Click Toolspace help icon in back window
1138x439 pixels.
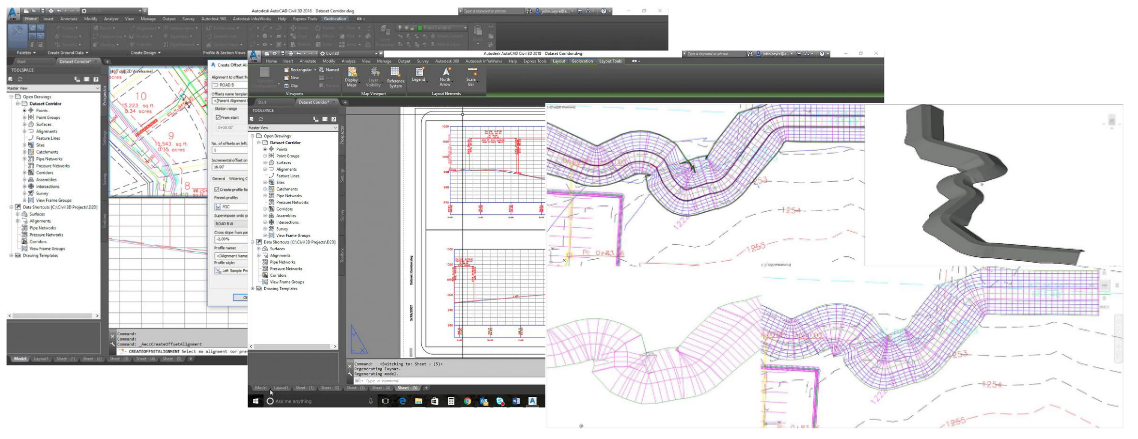pos(96,79)
